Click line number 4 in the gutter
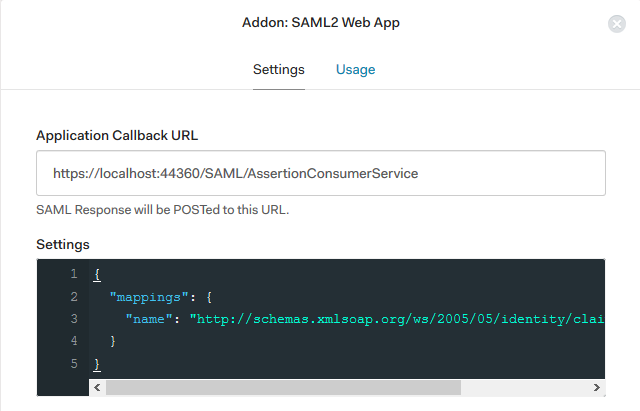Screen dimensions: 640x411 [x=73, y=342]
